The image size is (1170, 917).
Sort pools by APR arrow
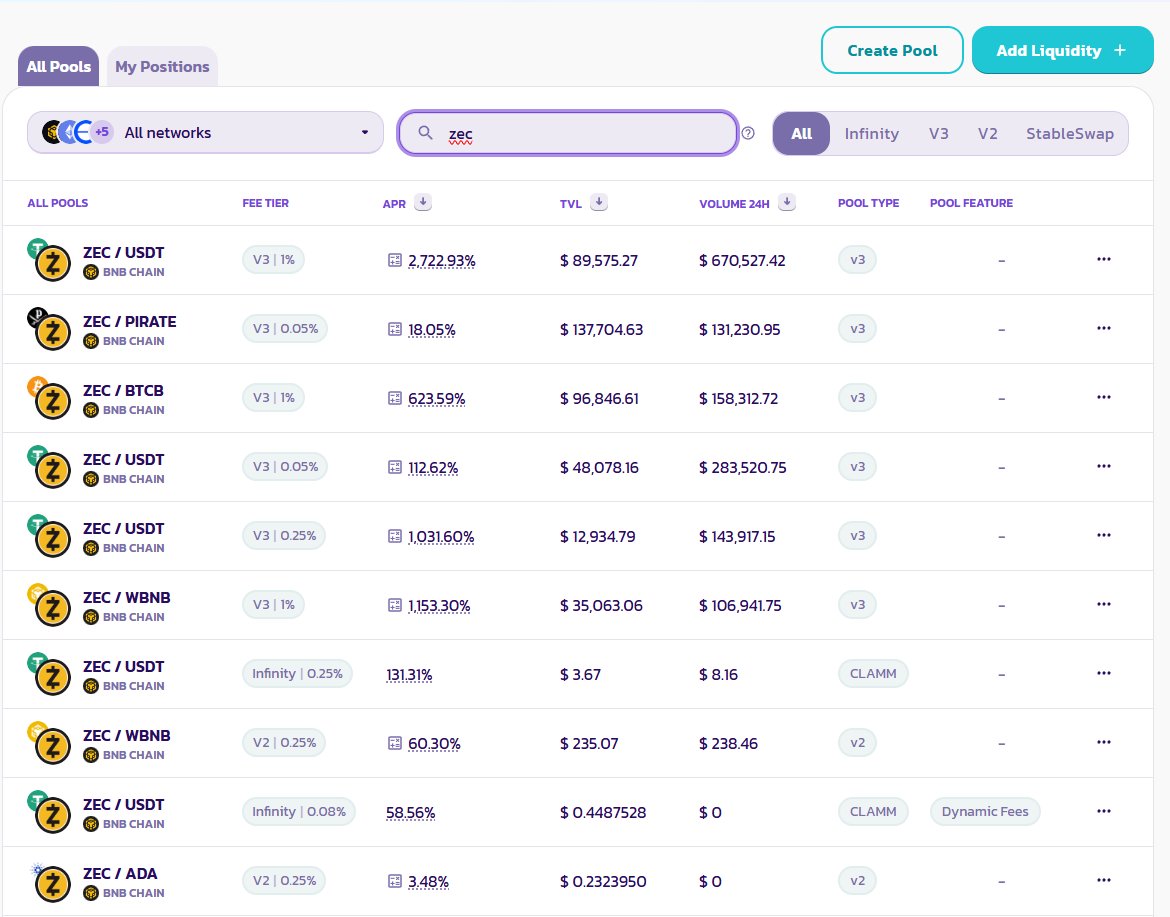click(x=423, y=202)
